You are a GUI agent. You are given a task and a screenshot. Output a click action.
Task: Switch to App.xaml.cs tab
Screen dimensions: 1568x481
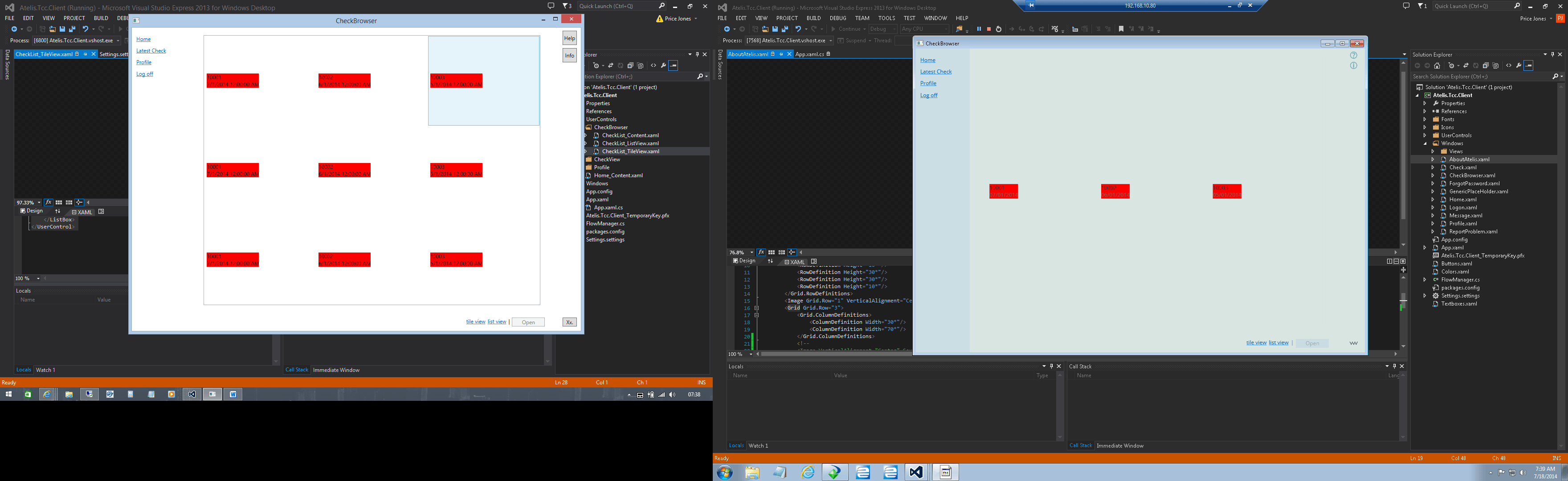[x=809, y=54]
